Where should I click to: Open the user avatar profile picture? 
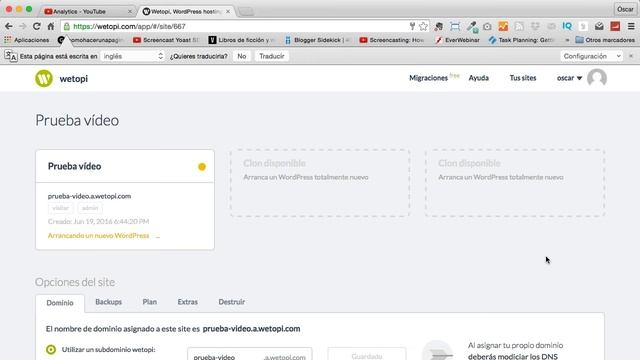(x=597, y=78)
